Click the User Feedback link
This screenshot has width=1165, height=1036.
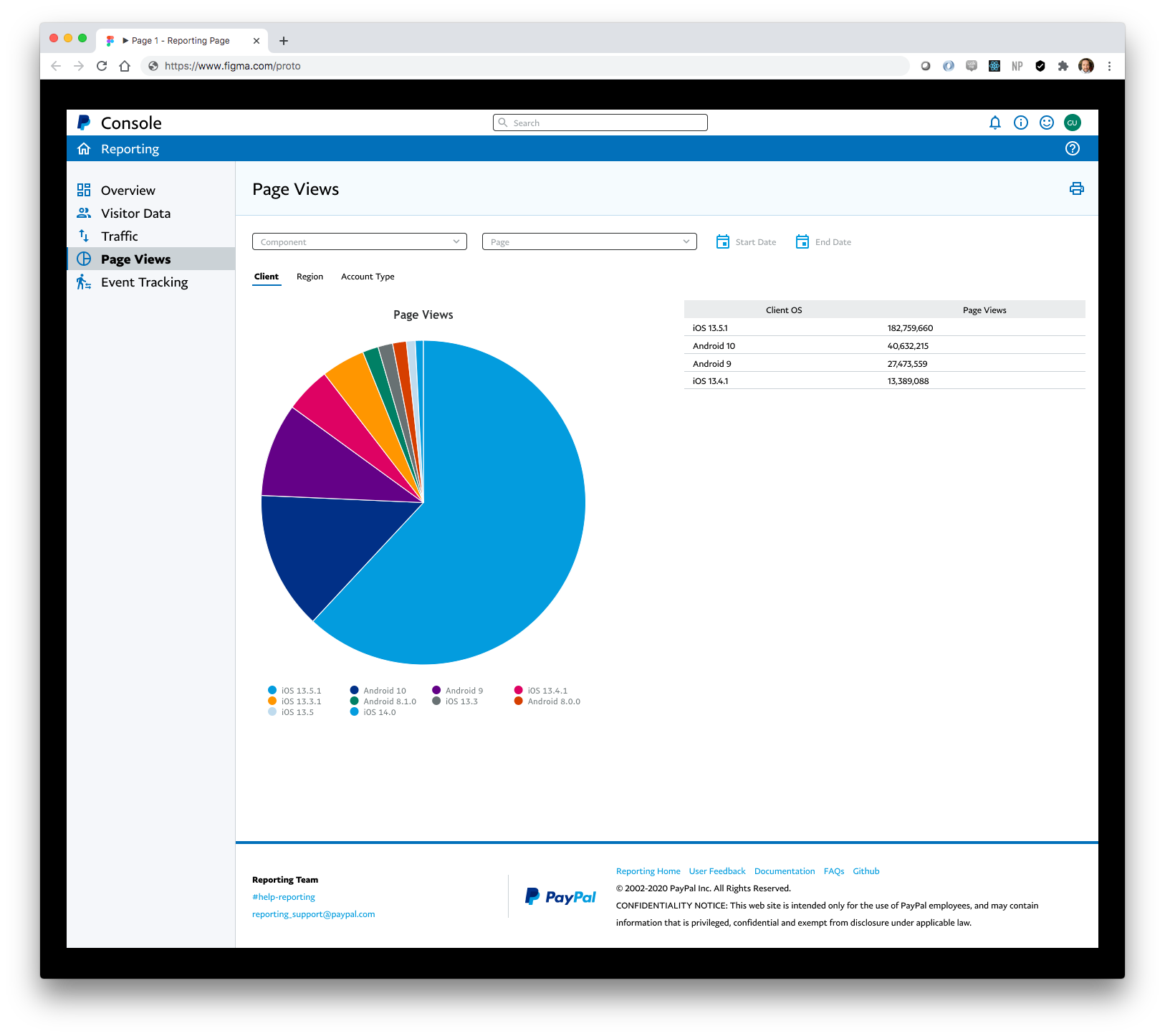[x=716, y=870]
